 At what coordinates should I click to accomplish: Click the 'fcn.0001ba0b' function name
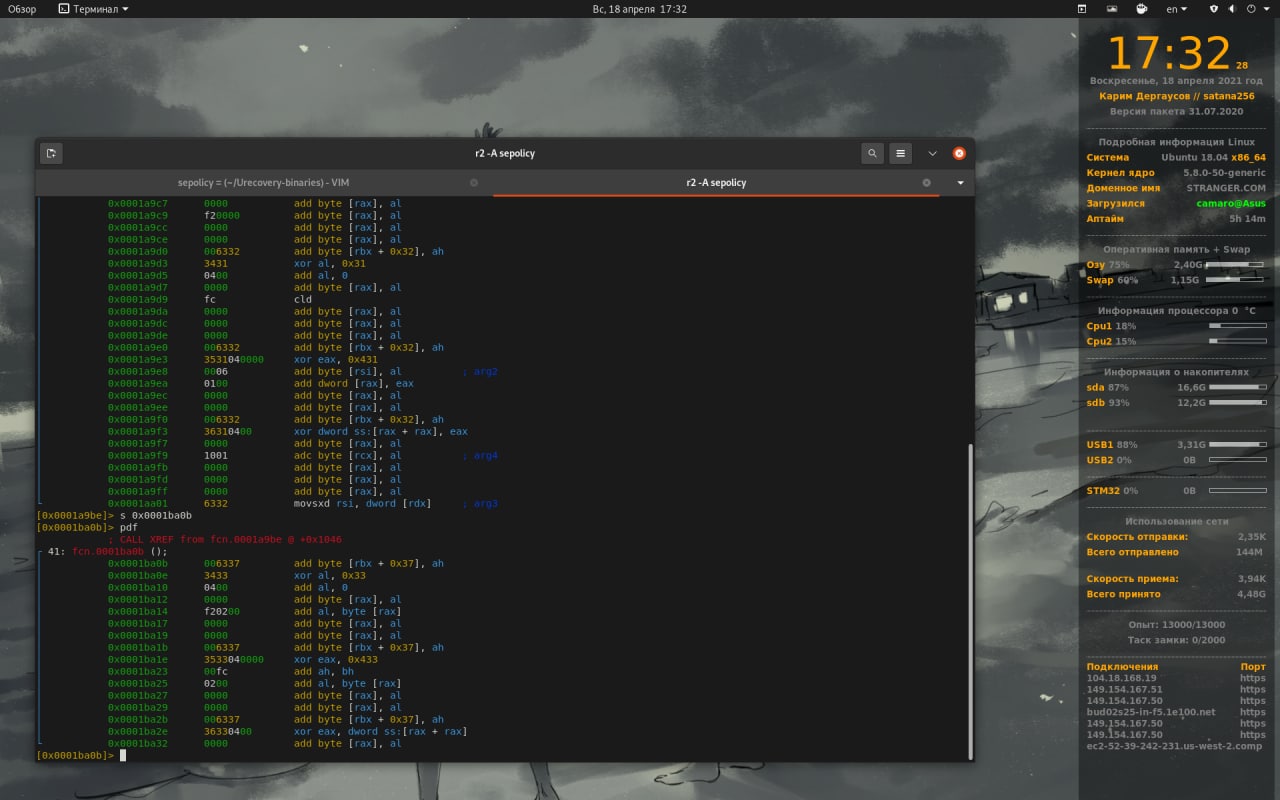click(107, 551)
